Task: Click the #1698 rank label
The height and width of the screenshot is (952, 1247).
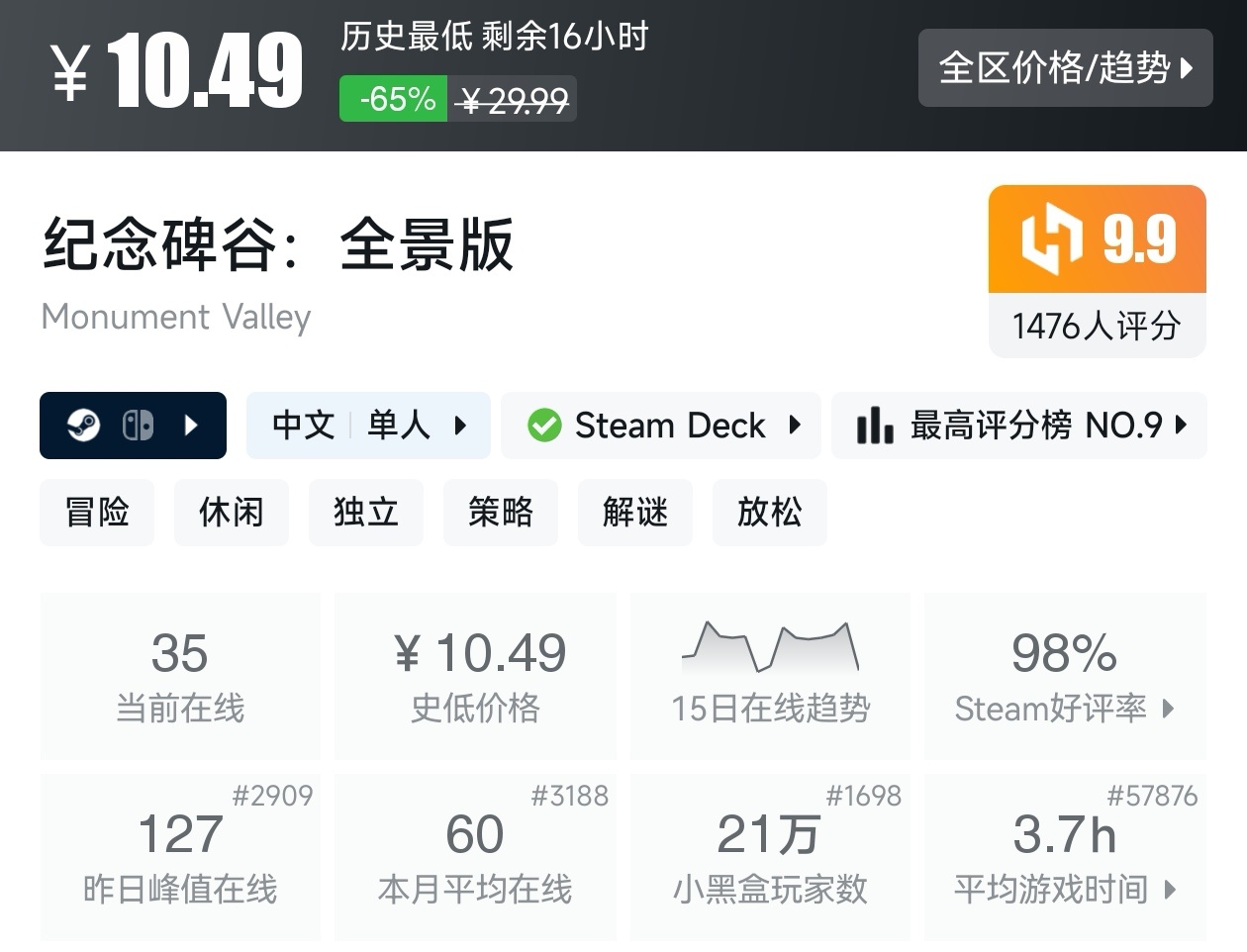Action: pos(863,796)
